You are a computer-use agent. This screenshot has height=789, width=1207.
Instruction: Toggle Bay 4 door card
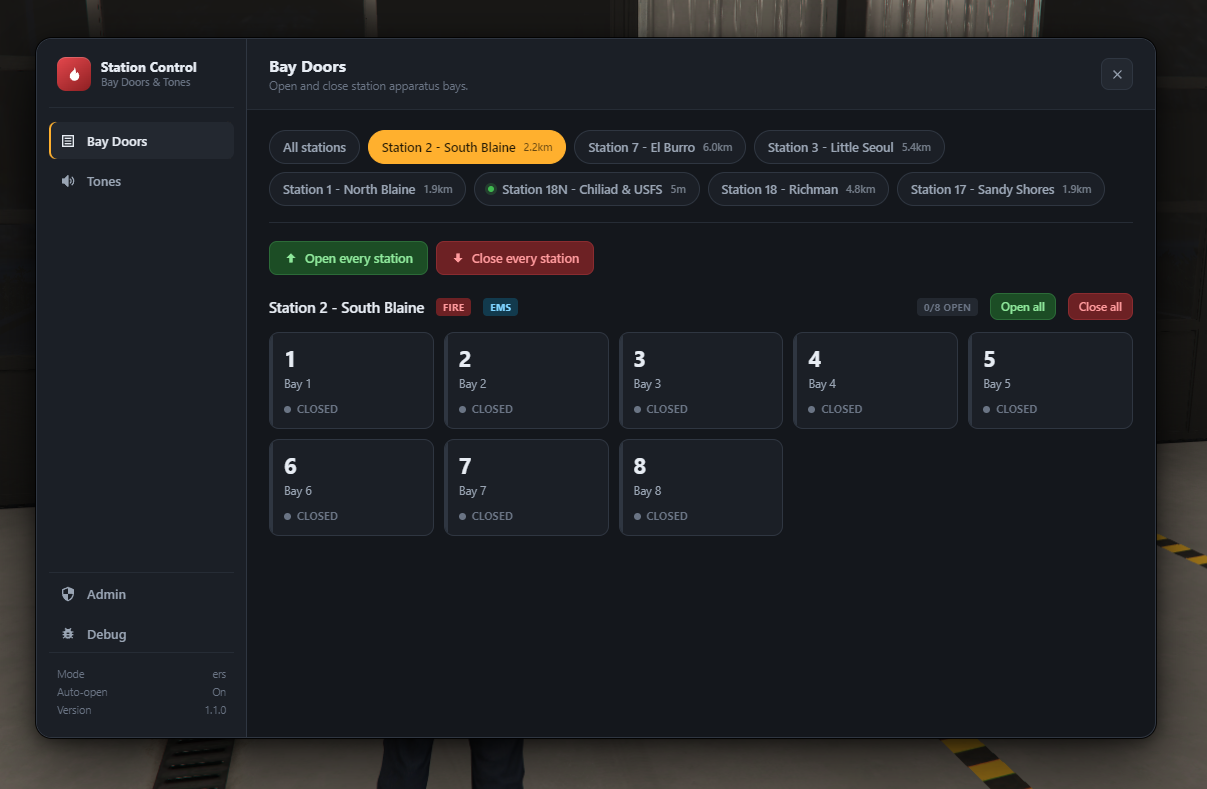click(x=876, y=380)
